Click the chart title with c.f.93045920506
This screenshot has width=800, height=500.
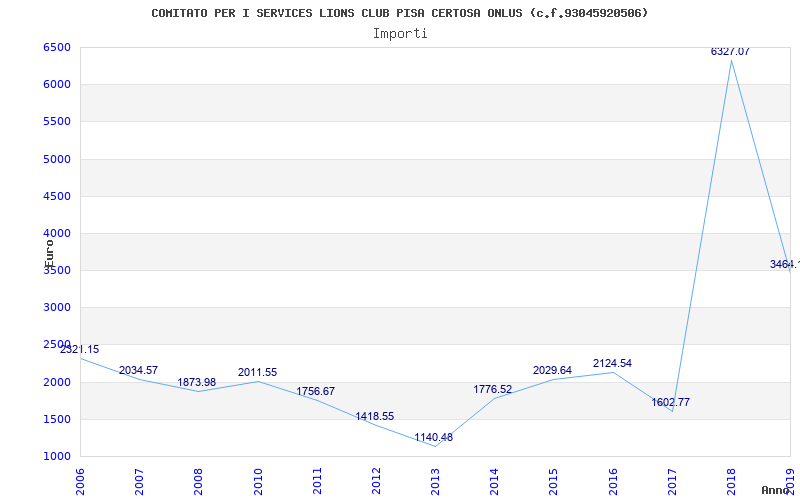[399, 13]
